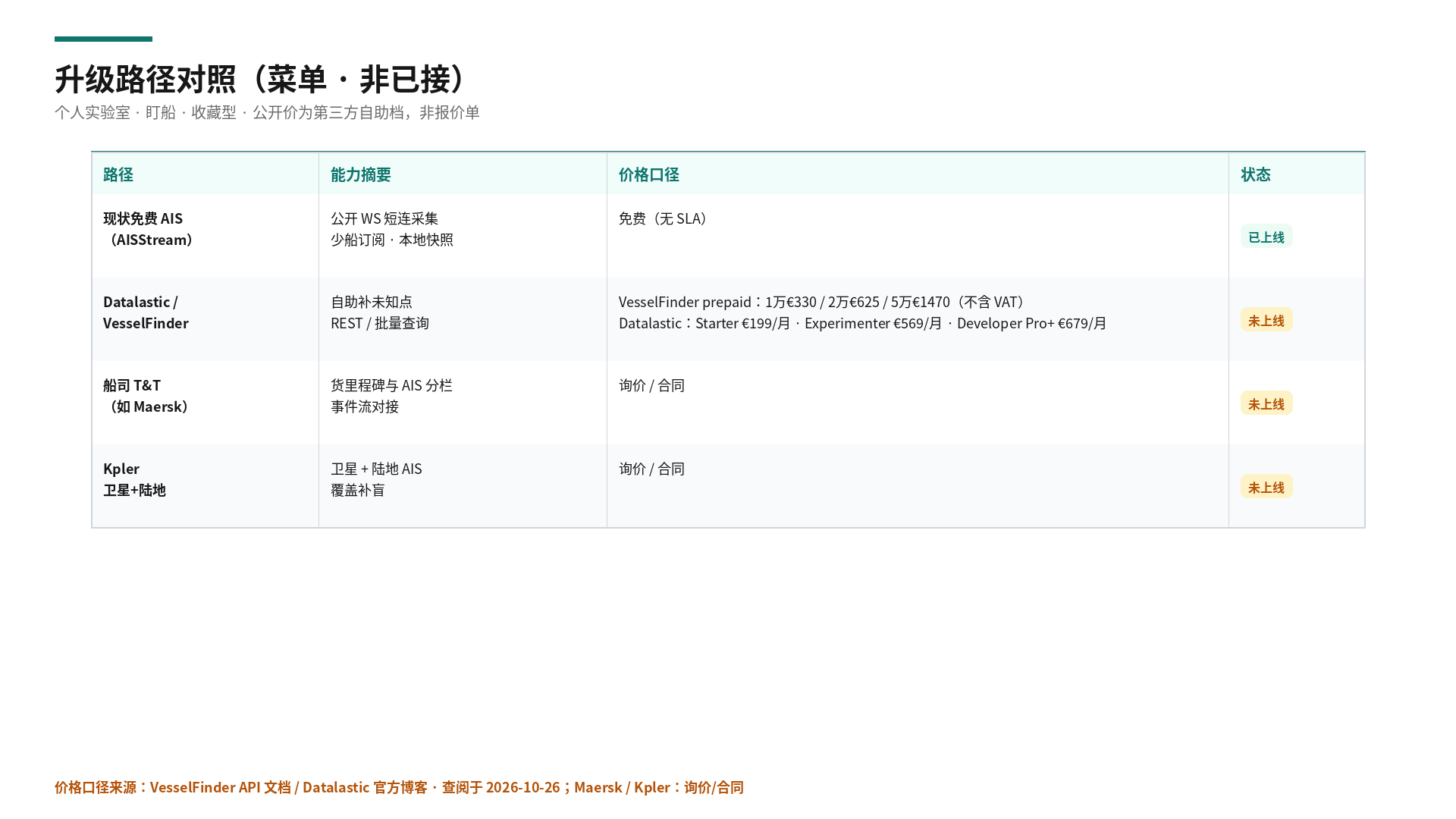Select the subtitle line starting 个人实验室
This screenshot has width=1456, height=819.
pos(267,112)
